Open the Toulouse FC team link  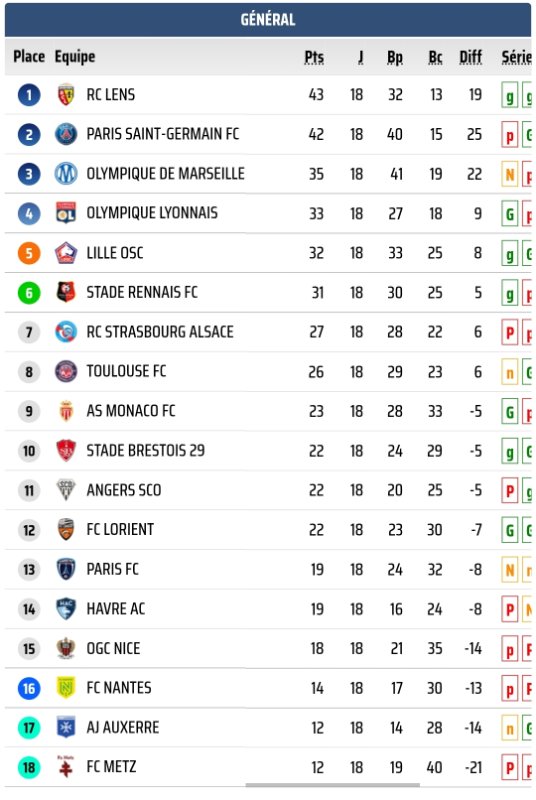coord(126,371)
